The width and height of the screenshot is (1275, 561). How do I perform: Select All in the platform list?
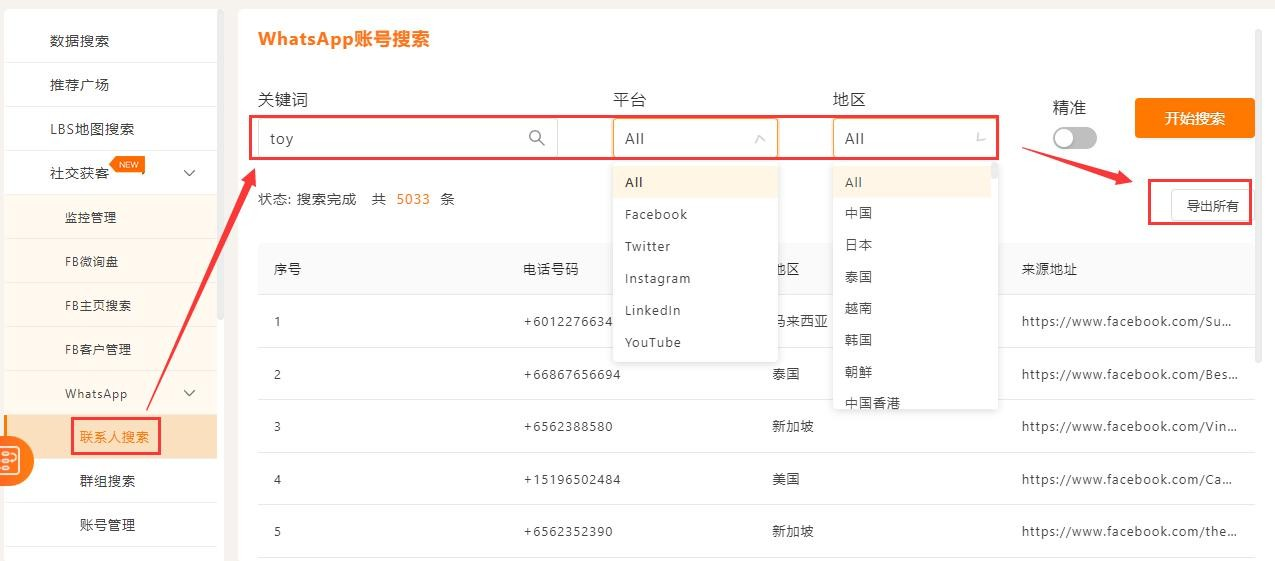695,182
